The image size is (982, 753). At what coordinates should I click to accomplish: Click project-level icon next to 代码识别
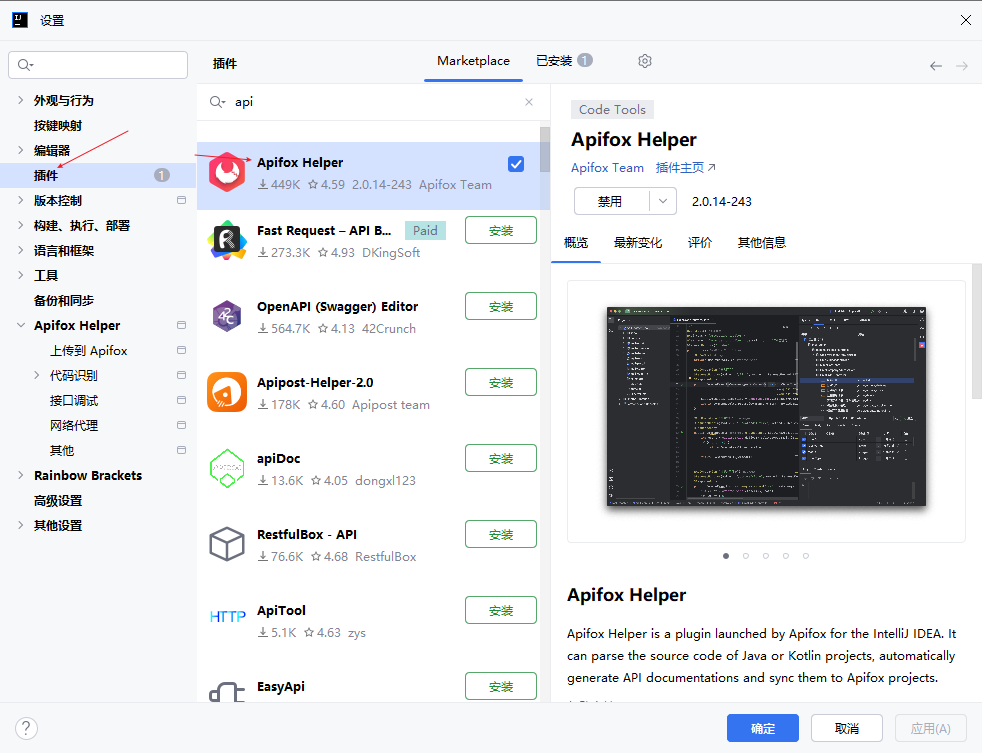click(x=182, y=375)
